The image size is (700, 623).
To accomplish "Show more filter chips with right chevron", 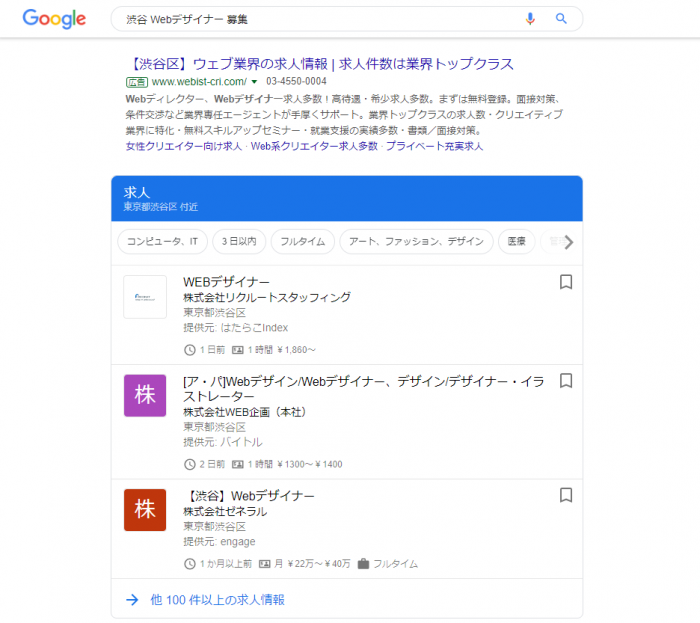I will (568, 242).
